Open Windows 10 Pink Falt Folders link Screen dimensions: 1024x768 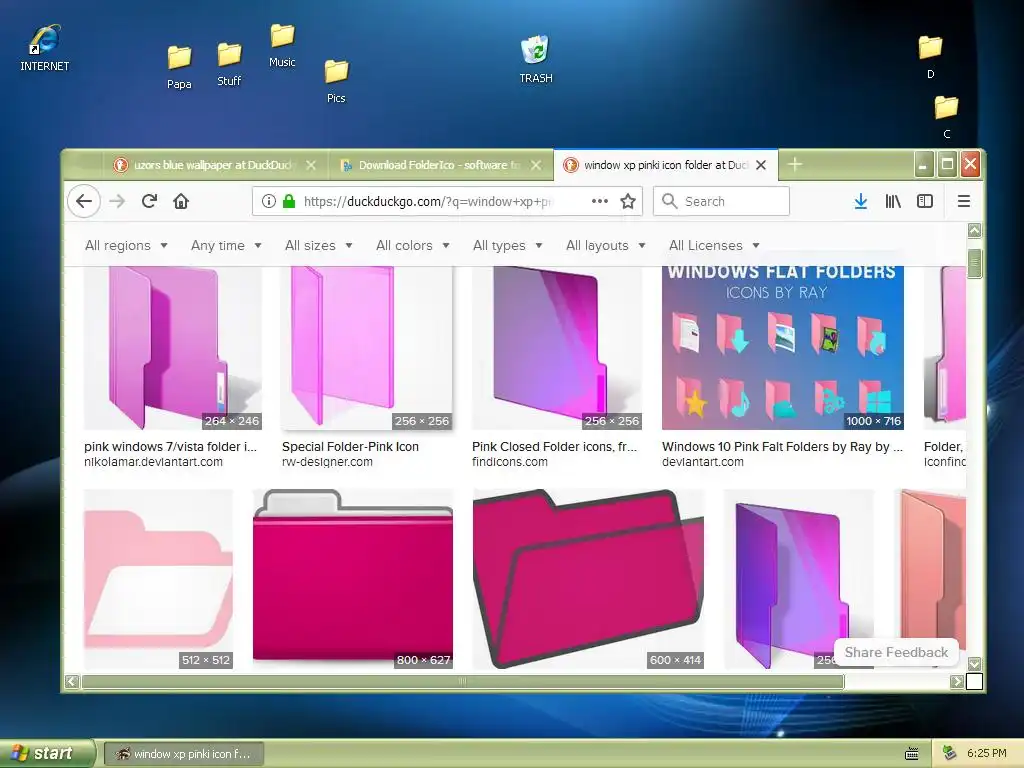(782, 447)
